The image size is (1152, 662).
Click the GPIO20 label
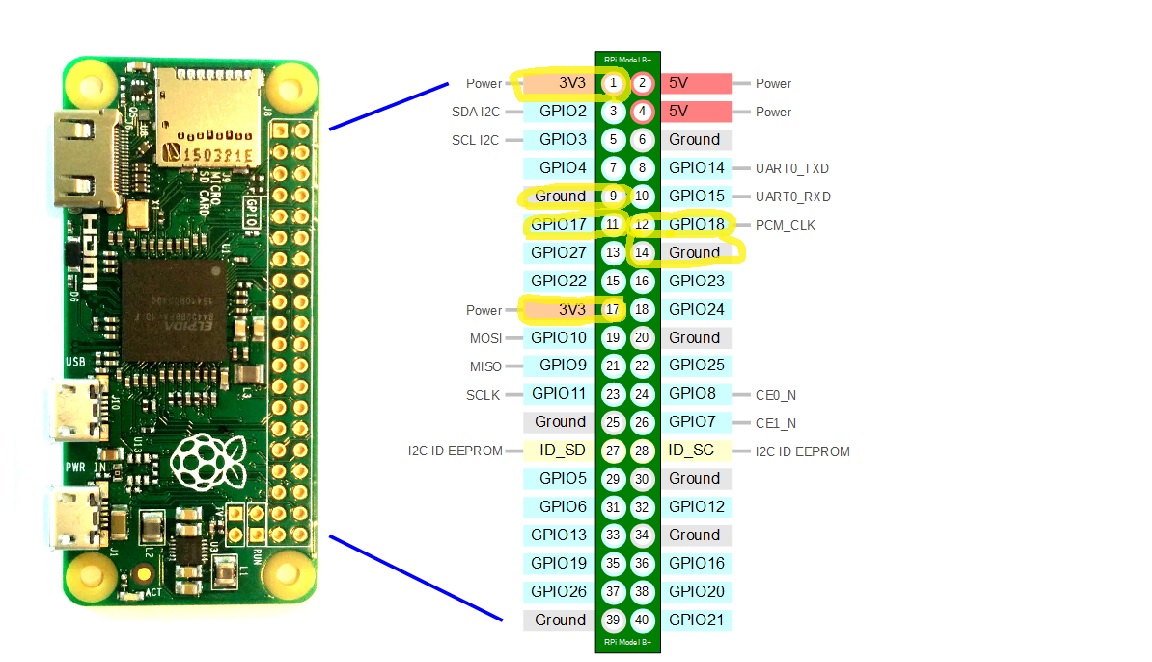point(696,591)
